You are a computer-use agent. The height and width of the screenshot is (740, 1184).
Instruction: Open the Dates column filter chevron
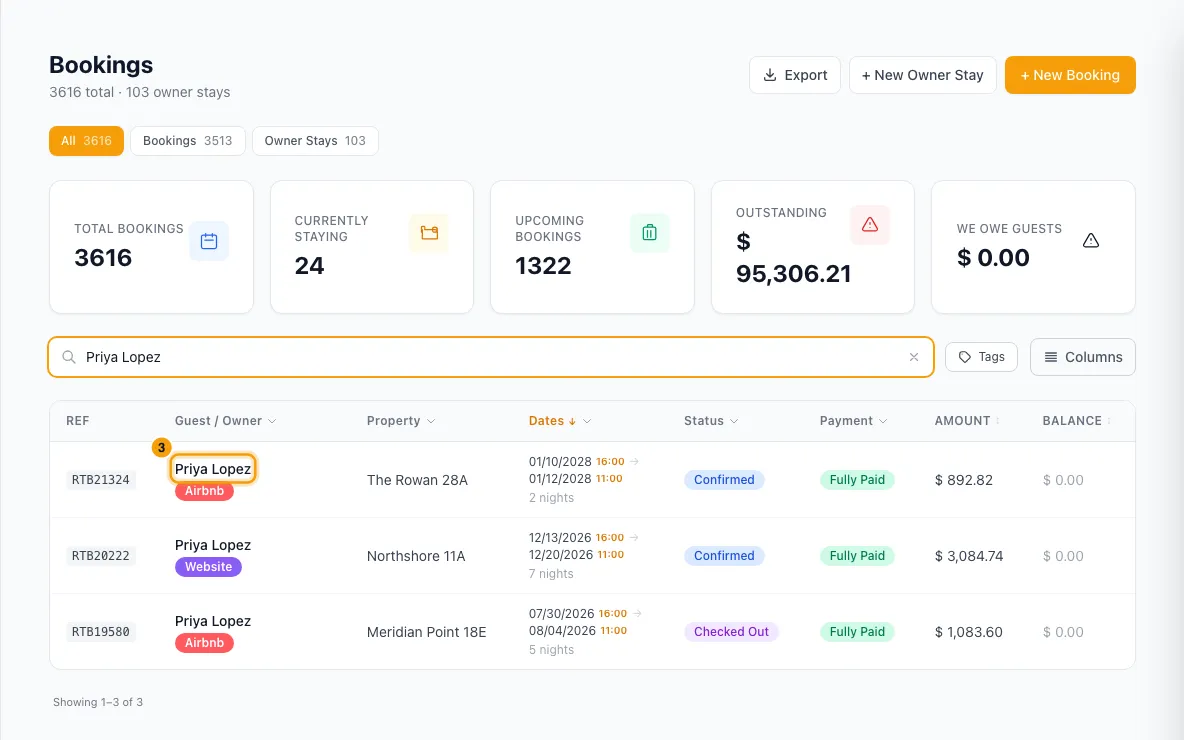click(587, 421)
